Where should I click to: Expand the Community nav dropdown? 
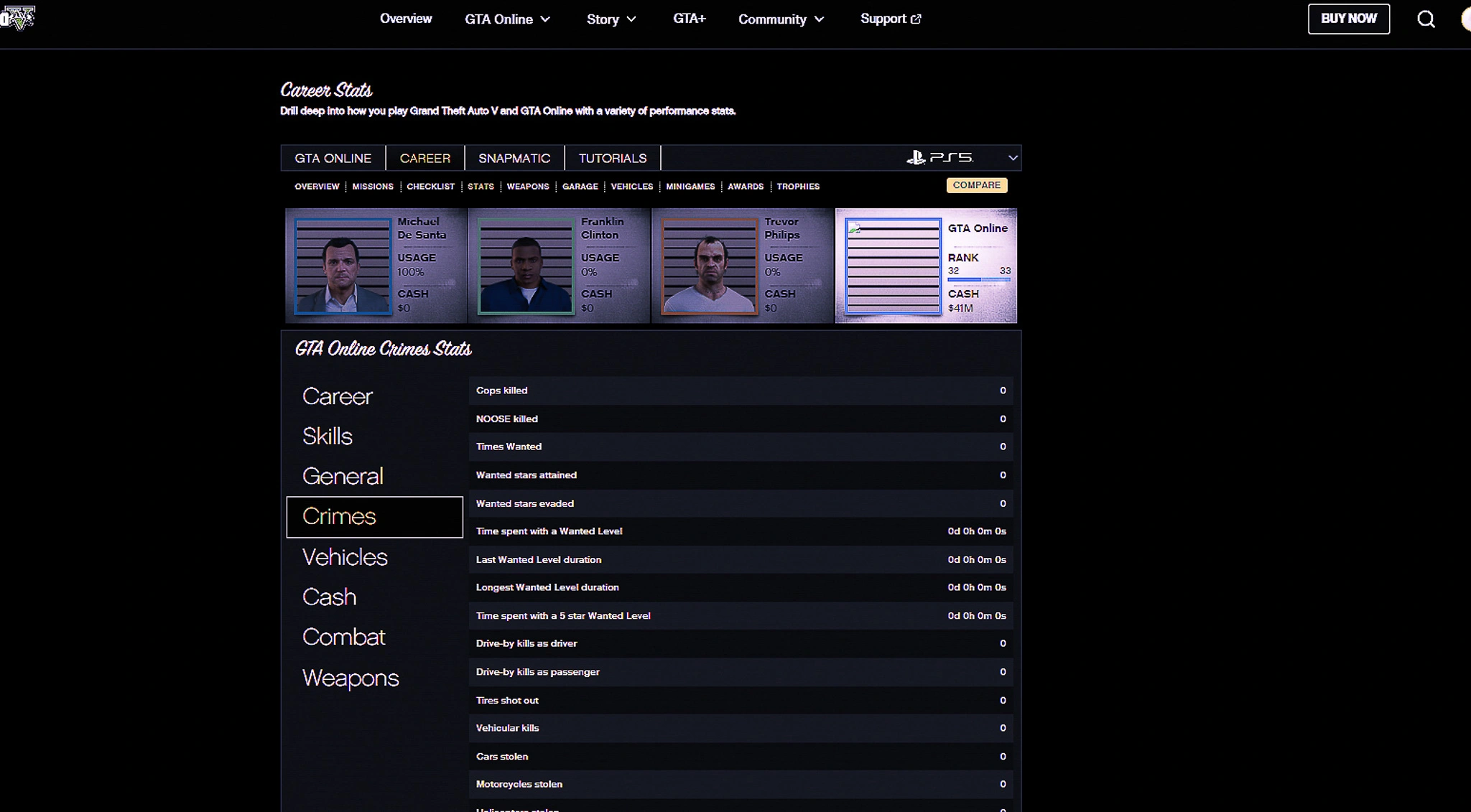point(819,19)
